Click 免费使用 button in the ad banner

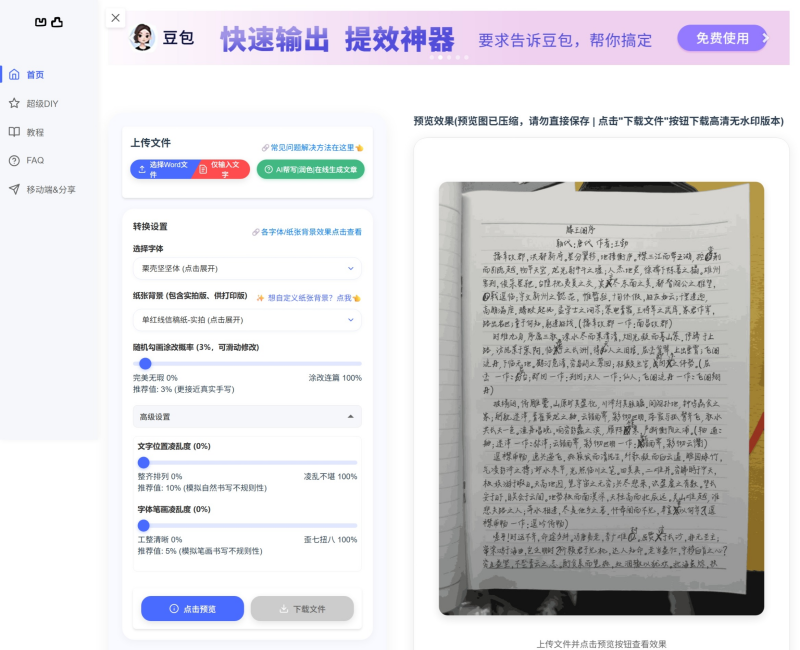click(722, 38)
